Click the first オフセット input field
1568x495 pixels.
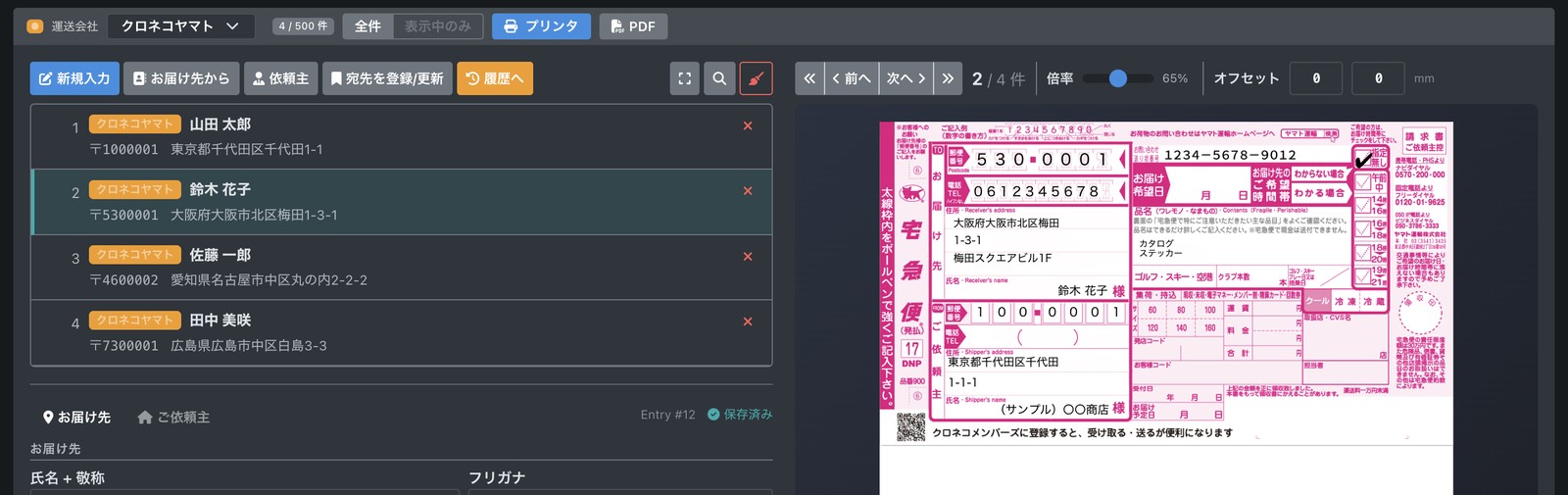click(x=1316, y=78)
